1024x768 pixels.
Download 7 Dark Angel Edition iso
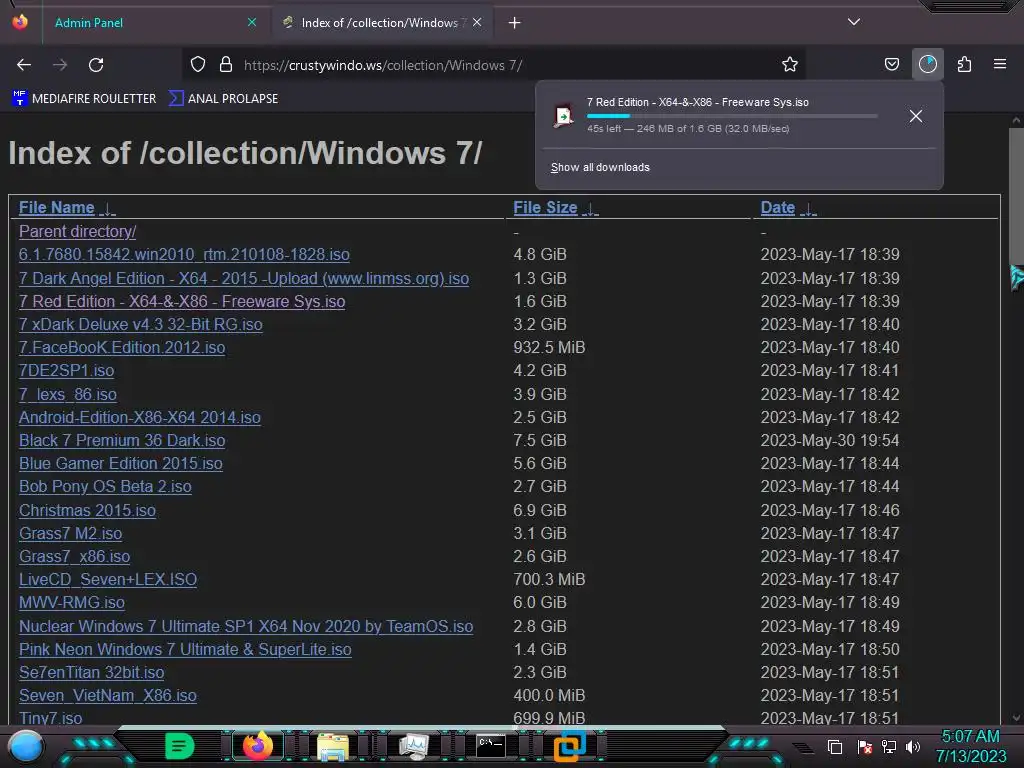[x=244, y=278]
